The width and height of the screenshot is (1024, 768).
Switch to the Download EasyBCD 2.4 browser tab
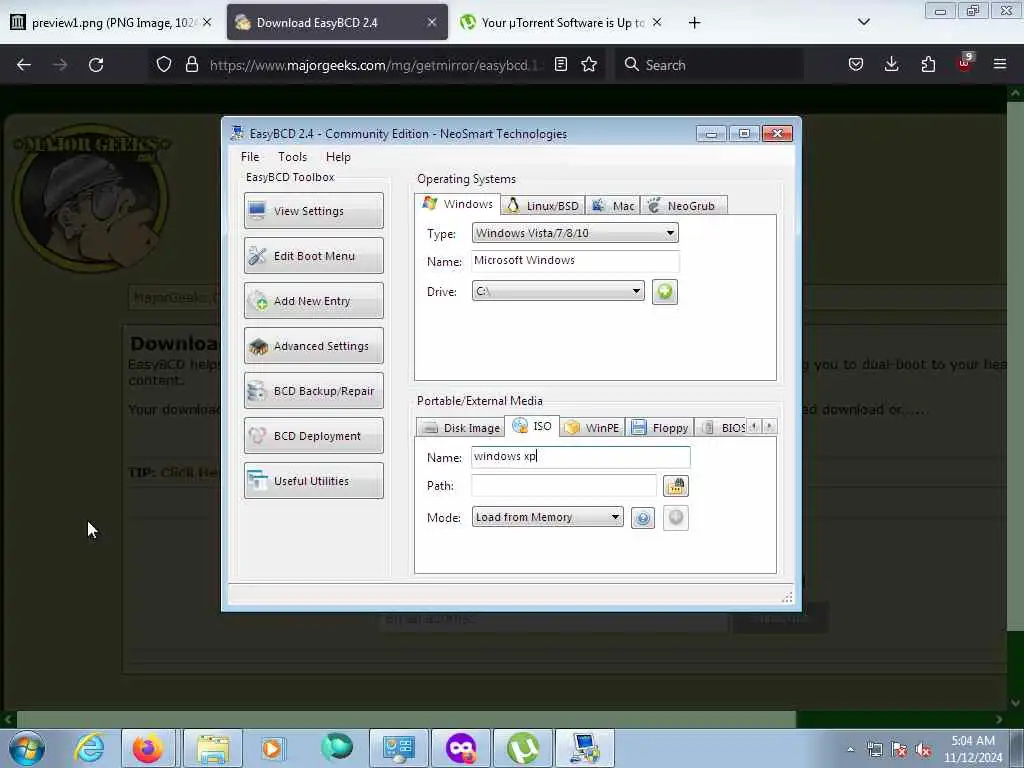click(x=337, y=23)
